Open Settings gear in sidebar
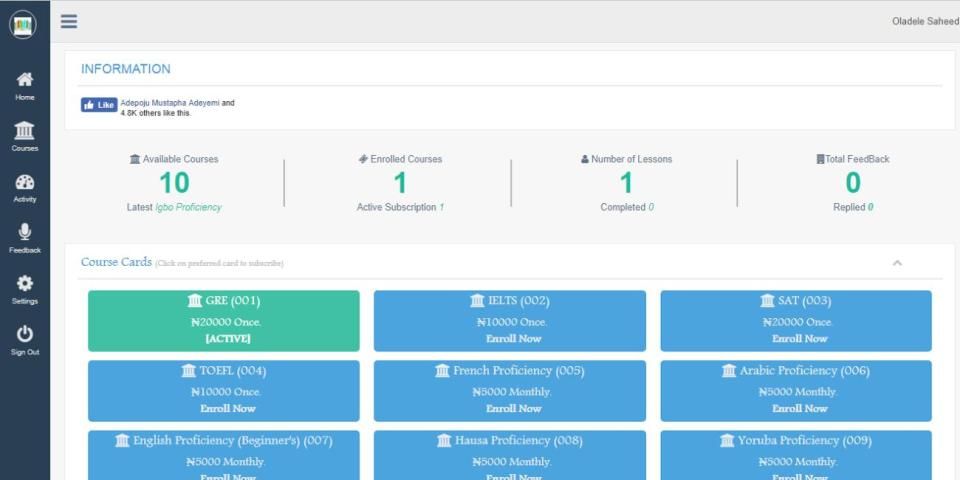The height and width of the screenshot is (480, 960). tap(25, 285)
